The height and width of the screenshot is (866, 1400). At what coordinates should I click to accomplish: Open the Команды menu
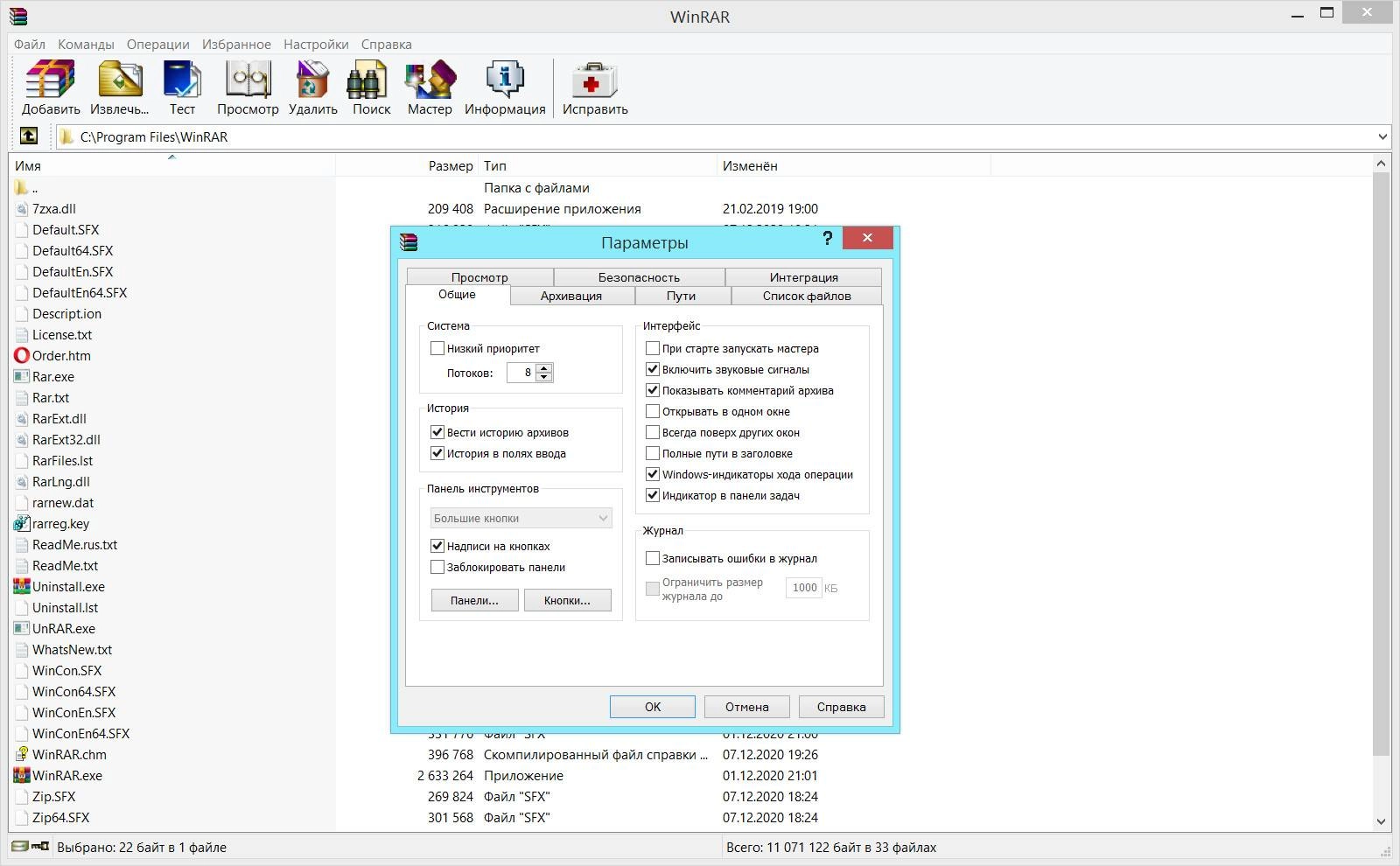tap(86, 44)
